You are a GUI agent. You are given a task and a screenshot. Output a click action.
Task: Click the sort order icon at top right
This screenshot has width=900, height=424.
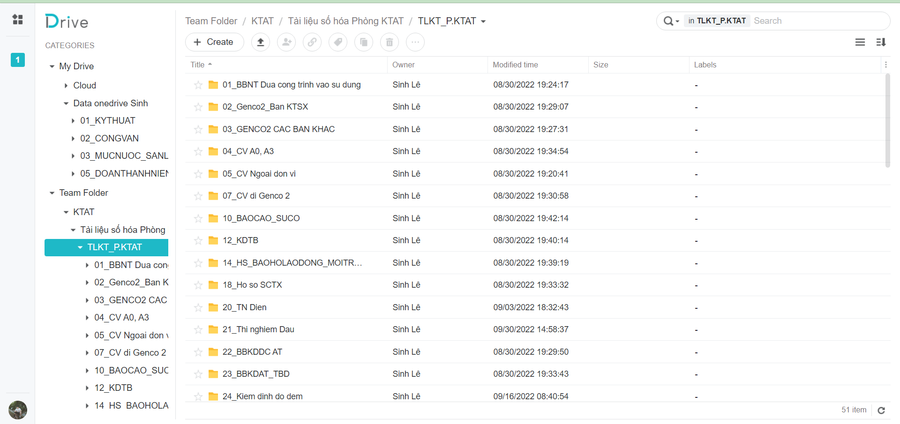[881, 42]
